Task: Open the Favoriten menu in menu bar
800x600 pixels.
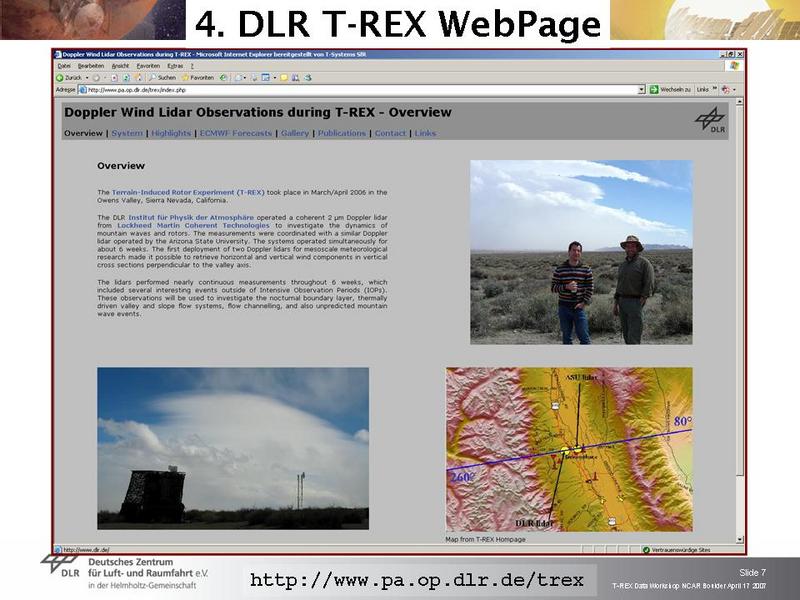Action: click(148, 66)
